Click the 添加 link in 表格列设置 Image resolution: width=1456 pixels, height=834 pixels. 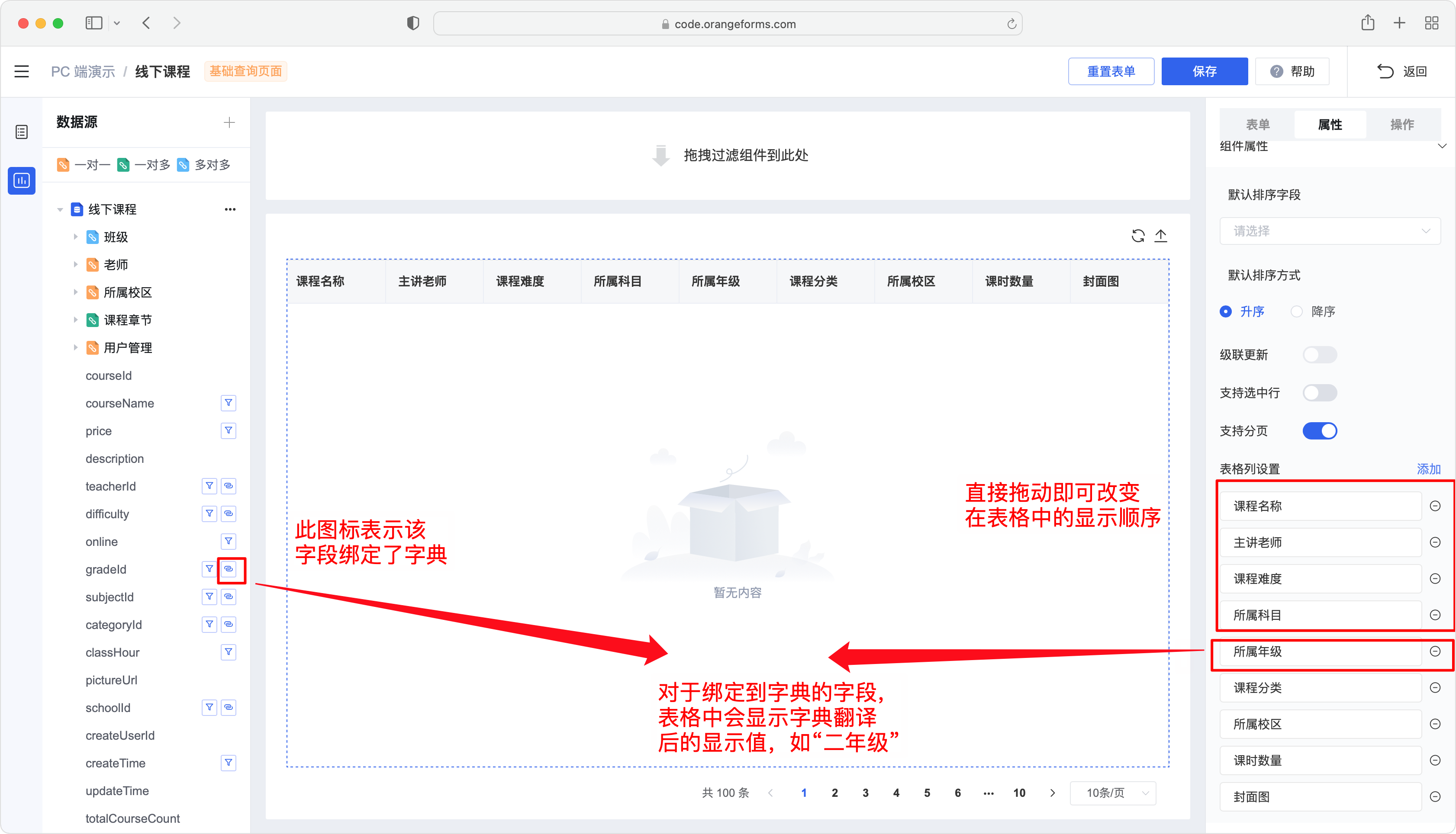click(x=1428, y=469)
